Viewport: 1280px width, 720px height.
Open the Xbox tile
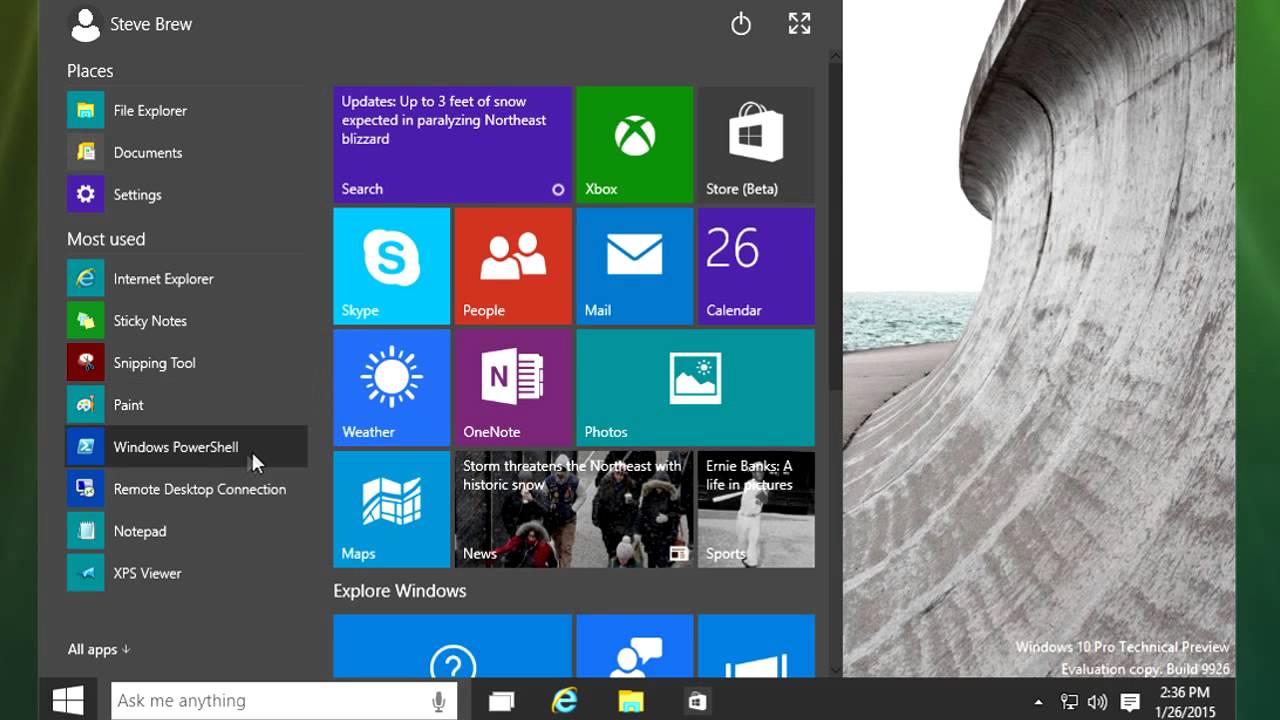634,145
